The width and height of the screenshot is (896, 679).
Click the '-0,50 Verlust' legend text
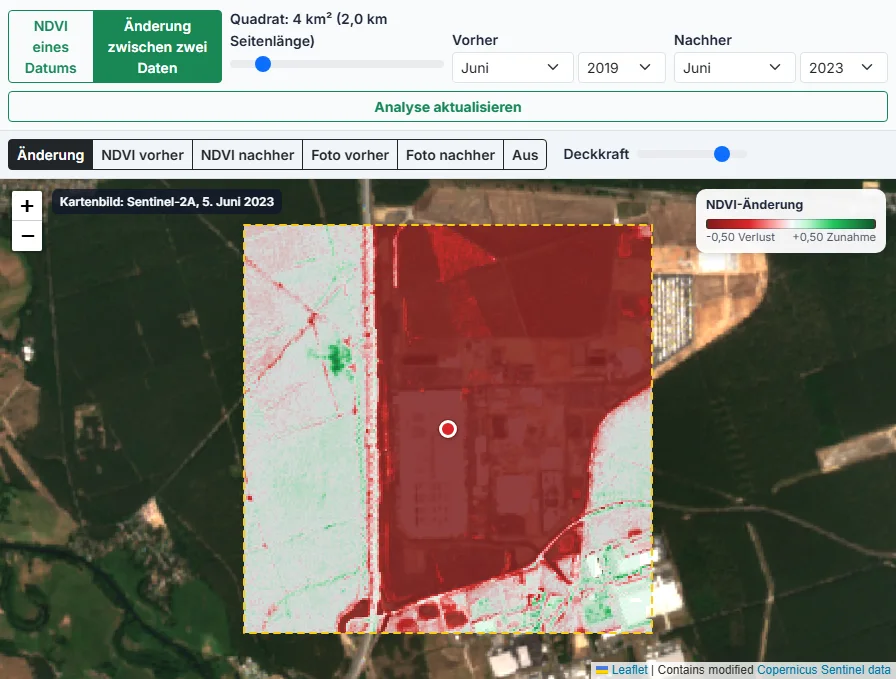(x=741, y=237)
